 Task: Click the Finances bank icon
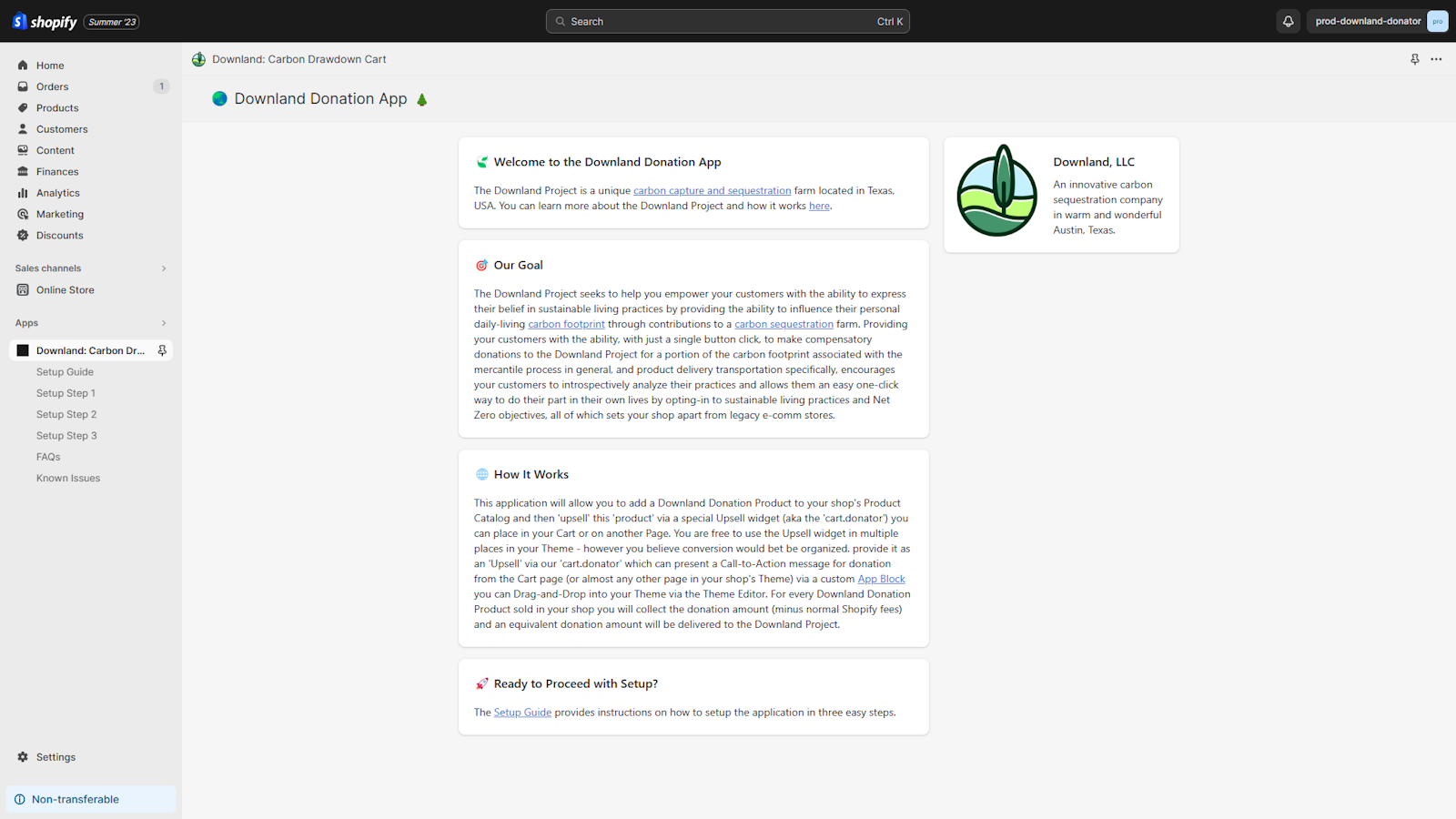click(23, 171)
